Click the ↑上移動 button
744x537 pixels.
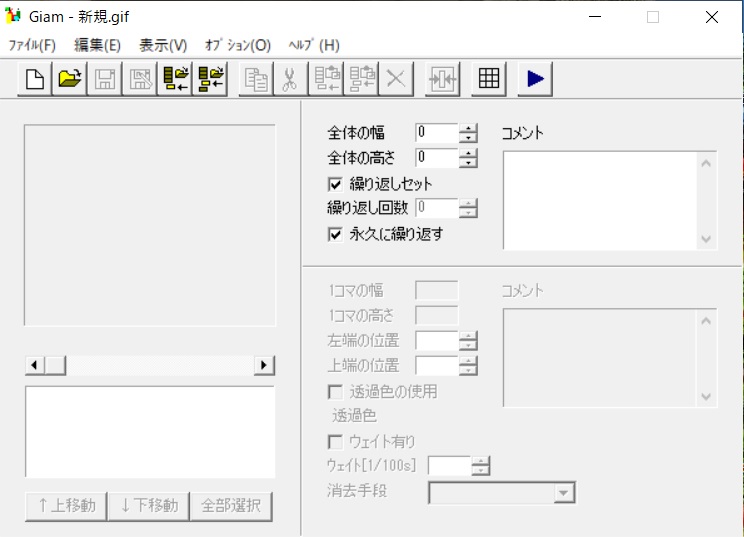coord(66,506)
